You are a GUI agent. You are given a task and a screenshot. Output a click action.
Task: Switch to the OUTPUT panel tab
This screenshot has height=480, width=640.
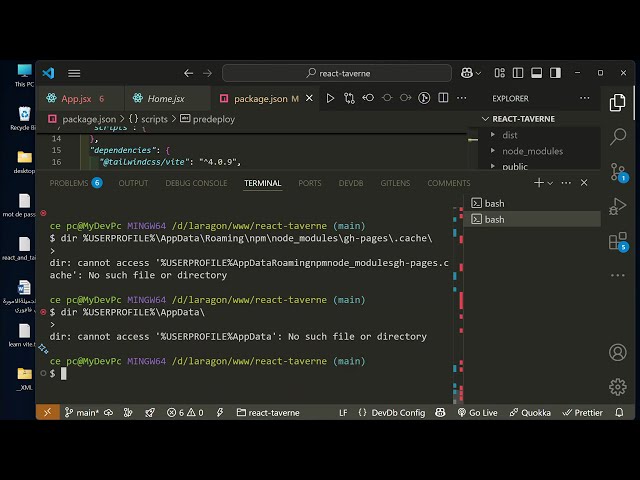pyautogui.click(x=133, y=183)
